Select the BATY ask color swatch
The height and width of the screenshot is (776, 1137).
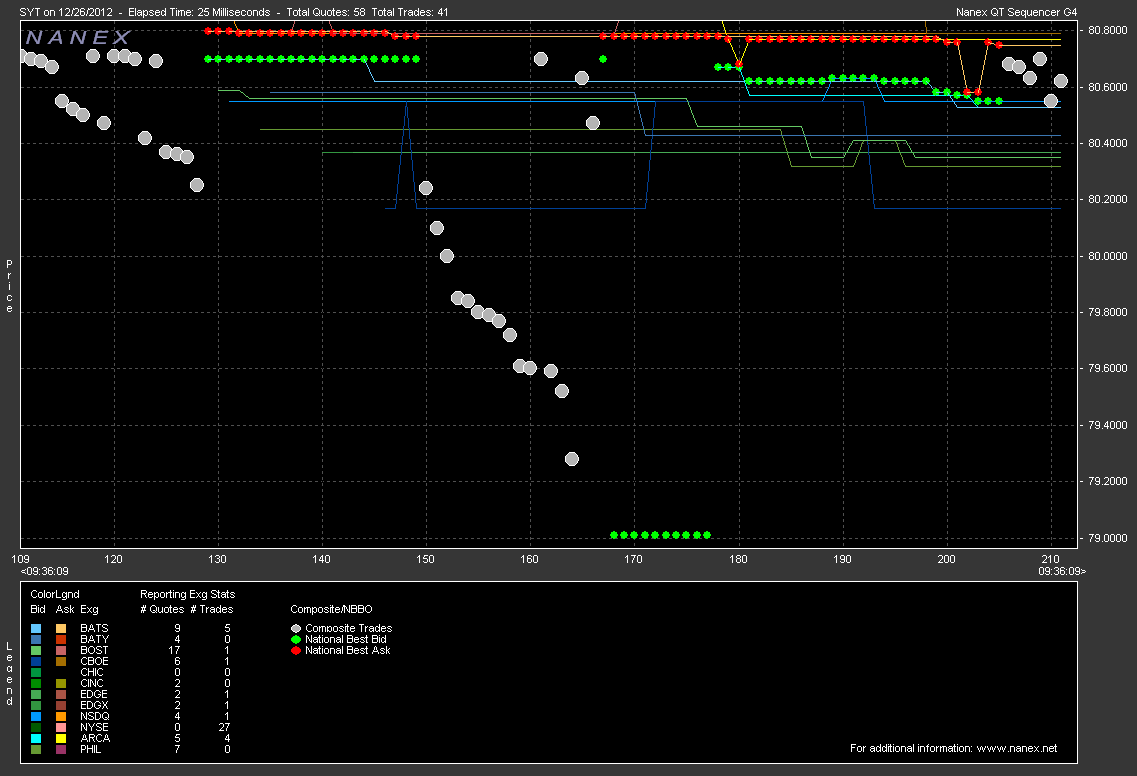click(61, 640)
